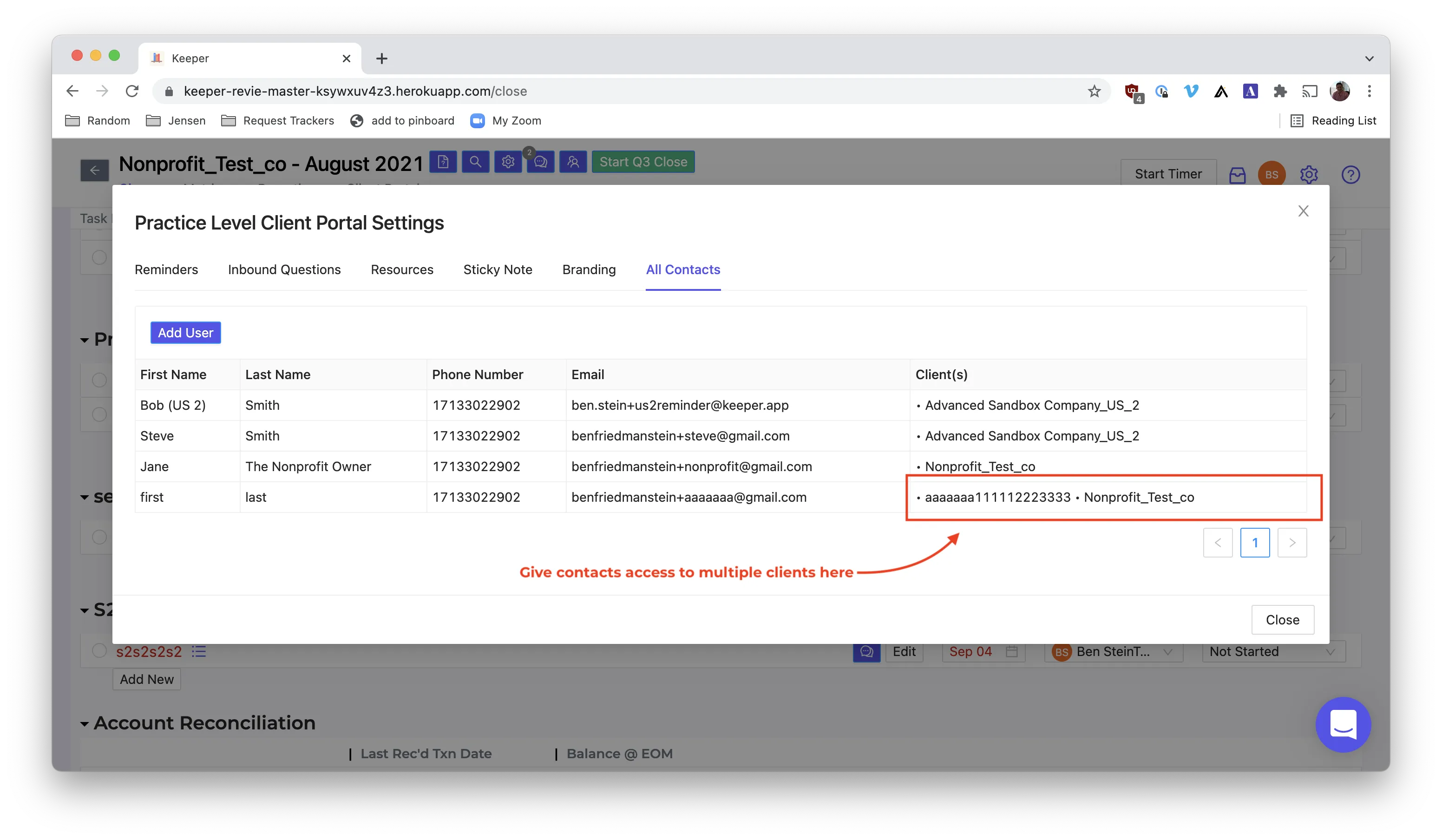Toggle the s2s2s2s2 task completion circle
The height and width of the screenshot is (840, 1442).
click(99, 650)
